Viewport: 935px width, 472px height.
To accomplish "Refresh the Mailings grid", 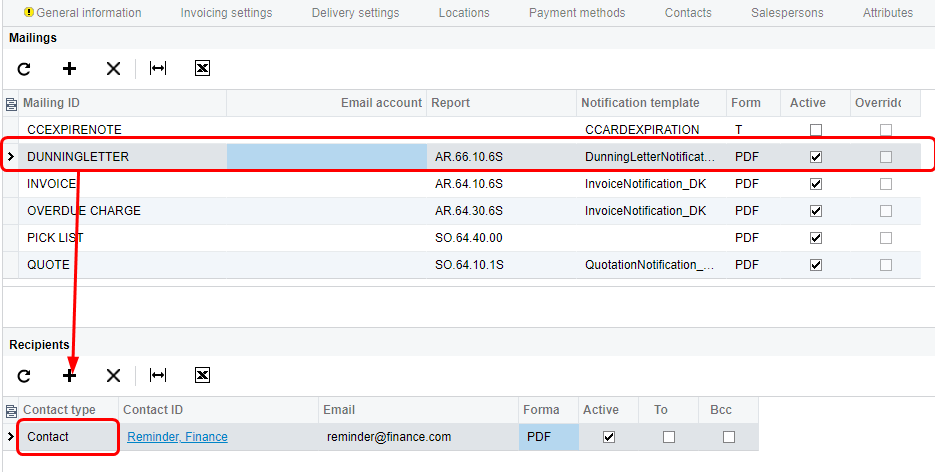I will pyautogui.click(x=24, y=69).
